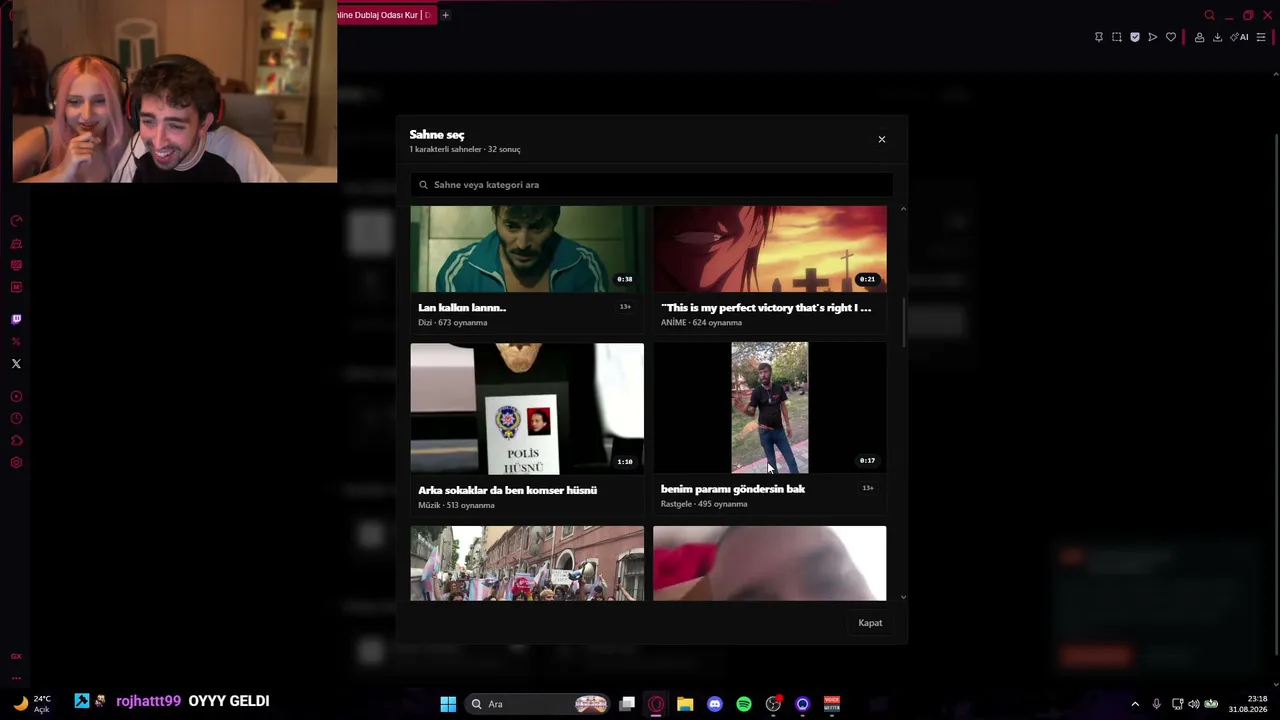This screenshot has width=1280, height=720.
Task: Open the downloads icon in toolbar
Action: point(1217,37)
